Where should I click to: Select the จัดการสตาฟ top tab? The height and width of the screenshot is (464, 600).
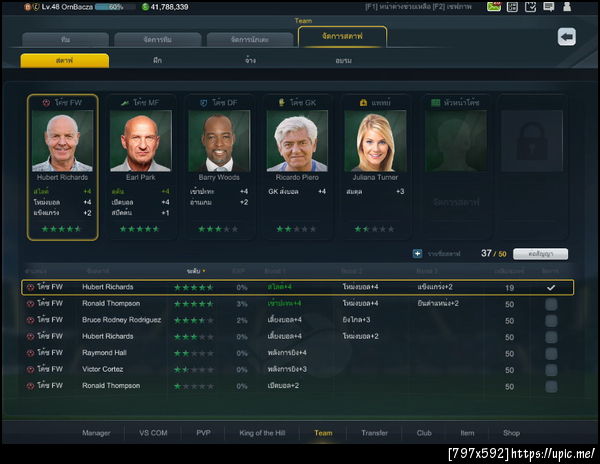tap(342, 37)
